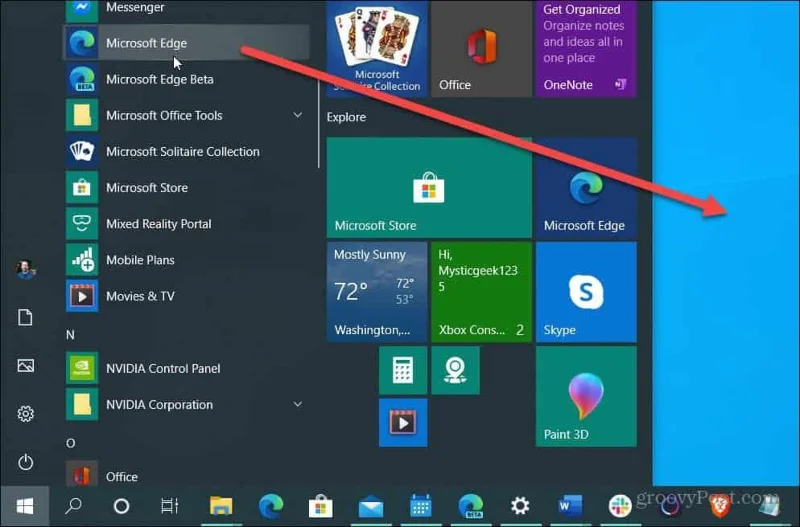Screen dimensions: 800x527
Task: Open Brave browser from the taskbar
Action: [x=720, y=506]
